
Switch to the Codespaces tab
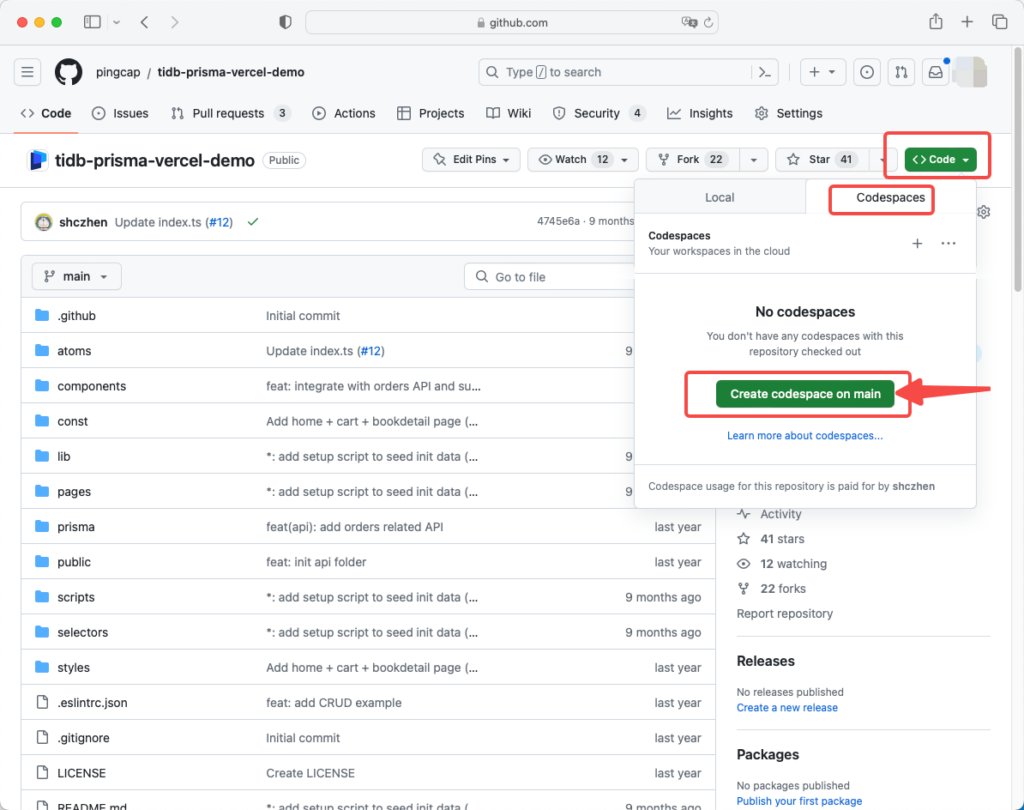[x=881, y=199]
